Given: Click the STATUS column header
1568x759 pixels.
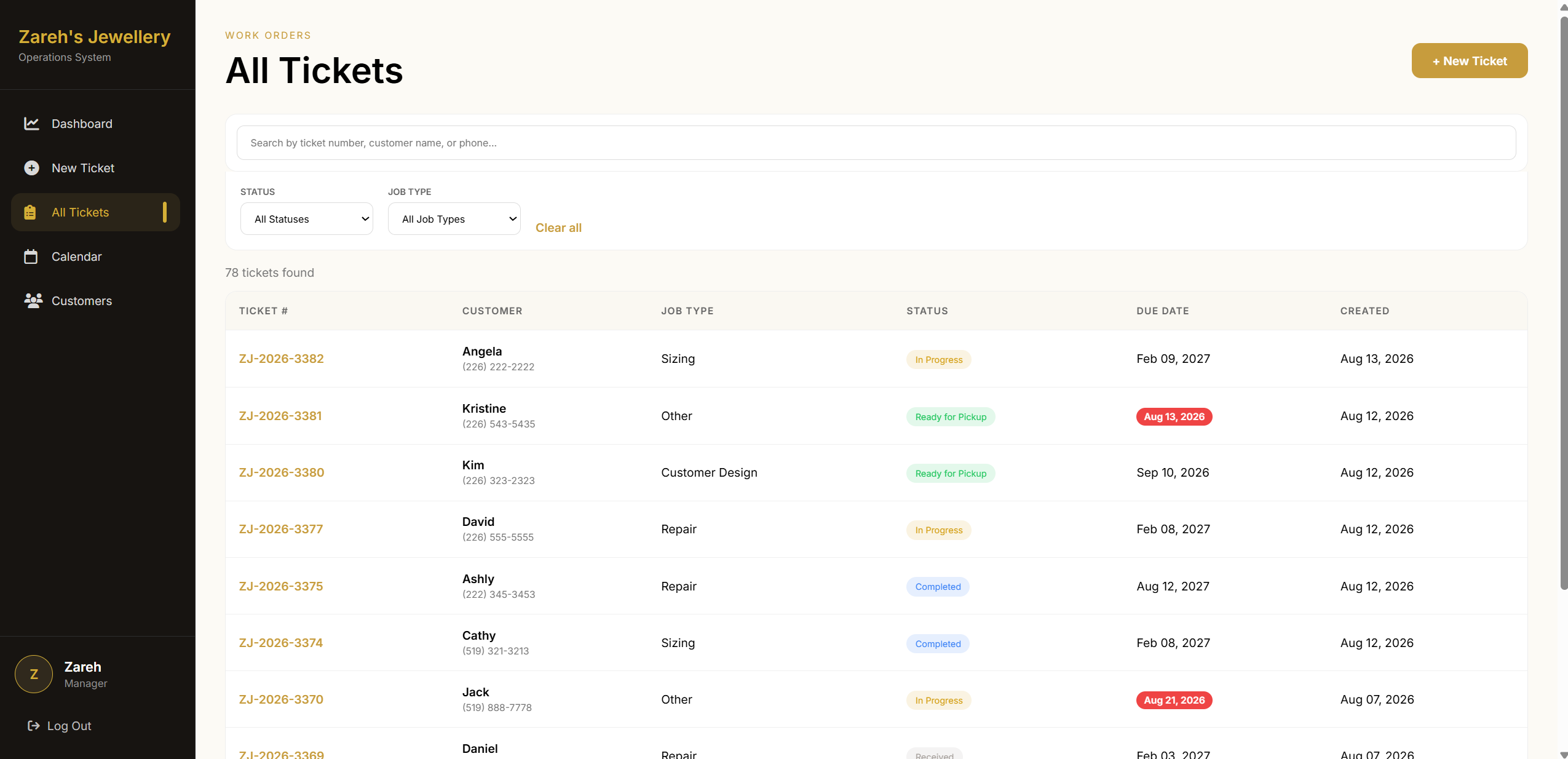Looking at the screenshot, I should tap(927, 311).
